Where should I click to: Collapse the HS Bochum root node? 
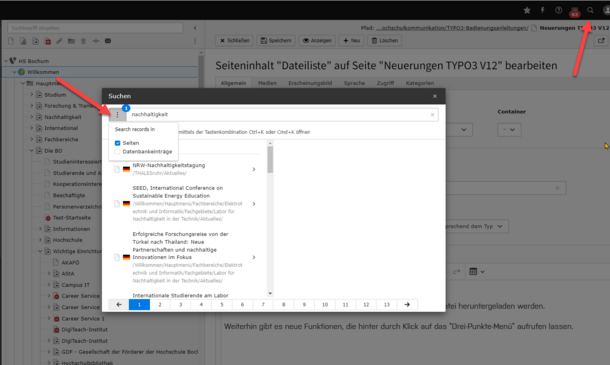tap(6, 61)
